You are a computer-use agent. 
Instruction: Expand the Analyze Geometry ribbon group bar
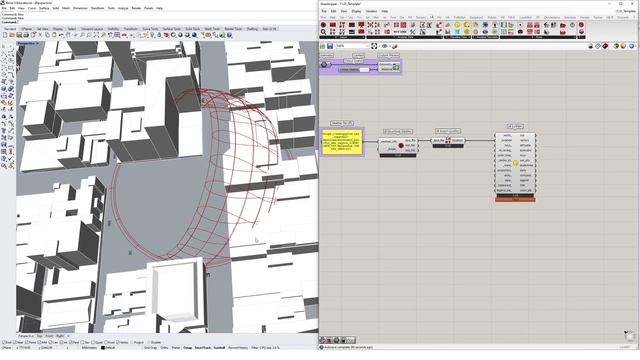(x=485, y=37)
